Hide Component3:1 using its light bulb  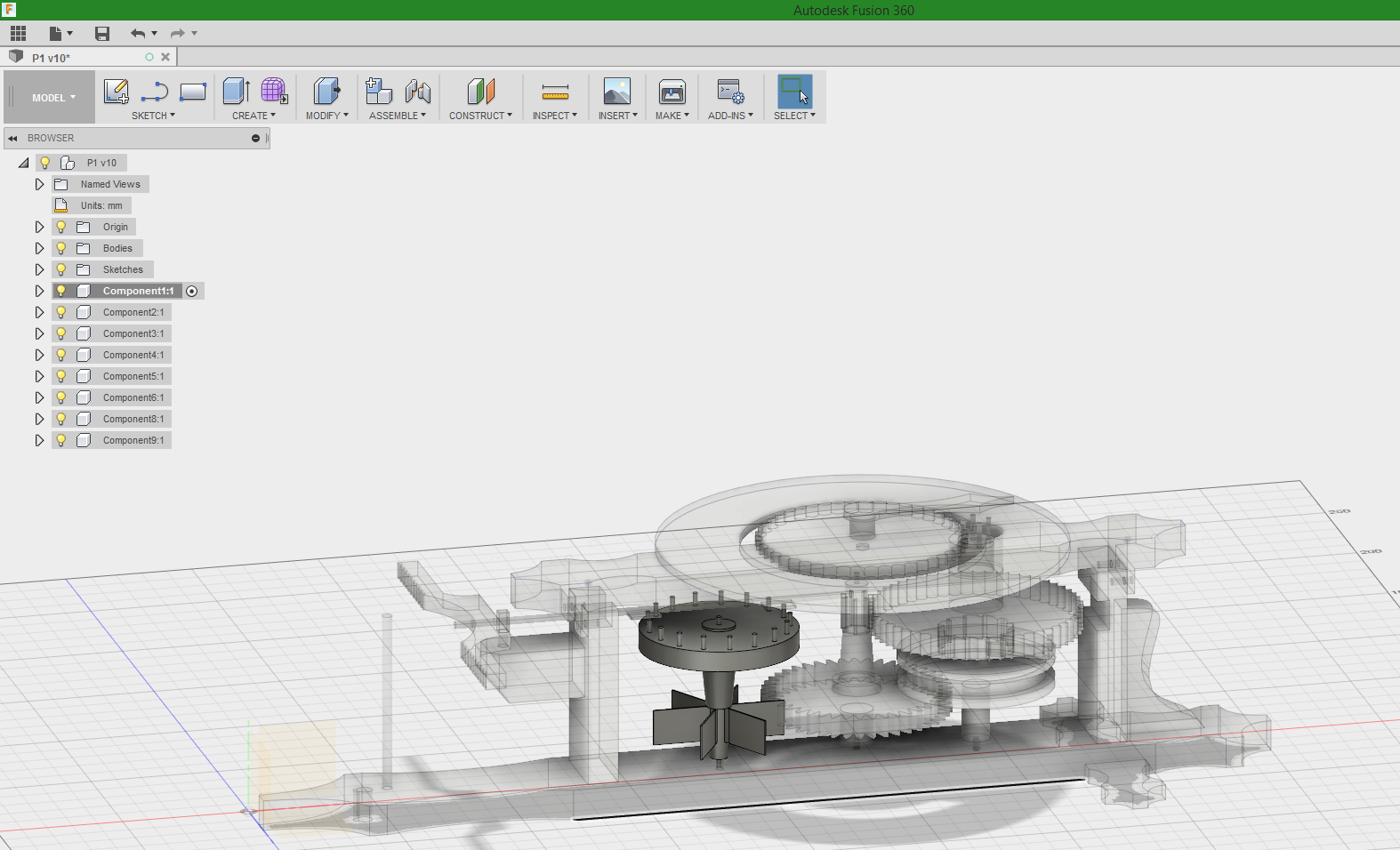click(61, 333)
